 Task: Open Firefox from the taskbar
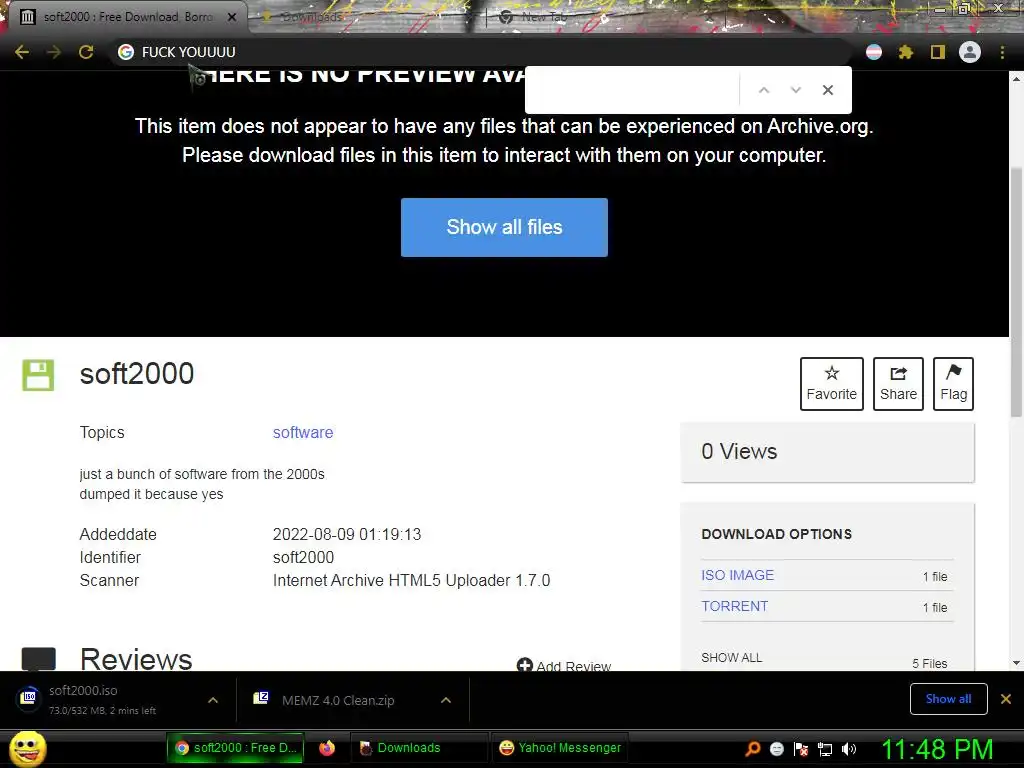point(327,748)
